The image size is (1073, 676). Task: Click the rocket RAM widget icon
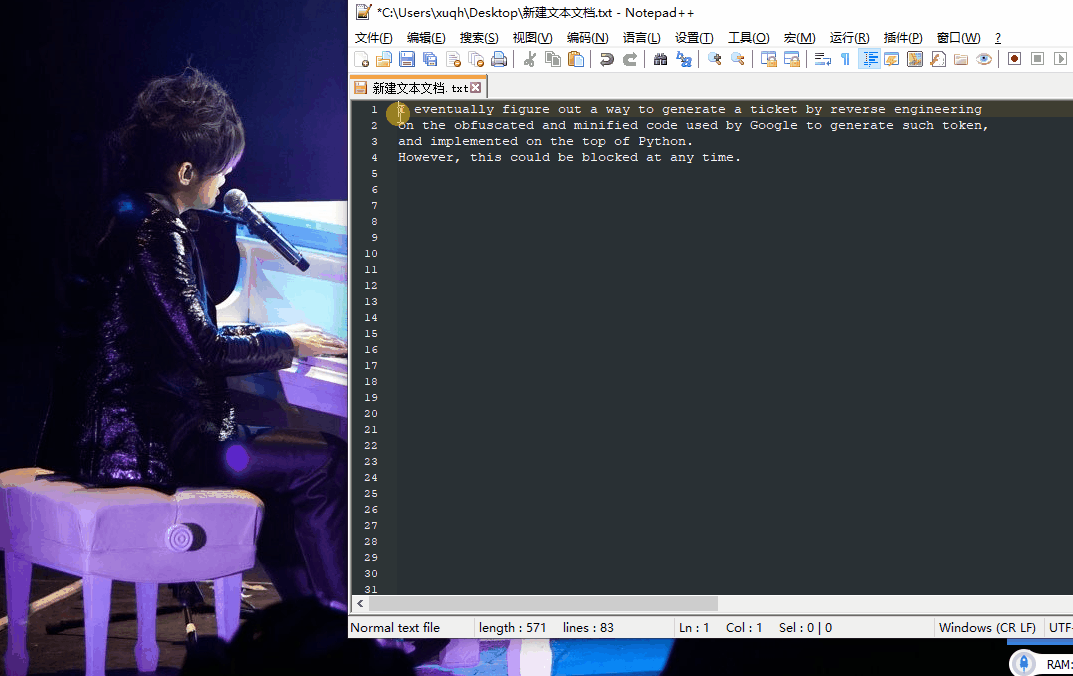pyautogui.click(x=1024, y=664)
